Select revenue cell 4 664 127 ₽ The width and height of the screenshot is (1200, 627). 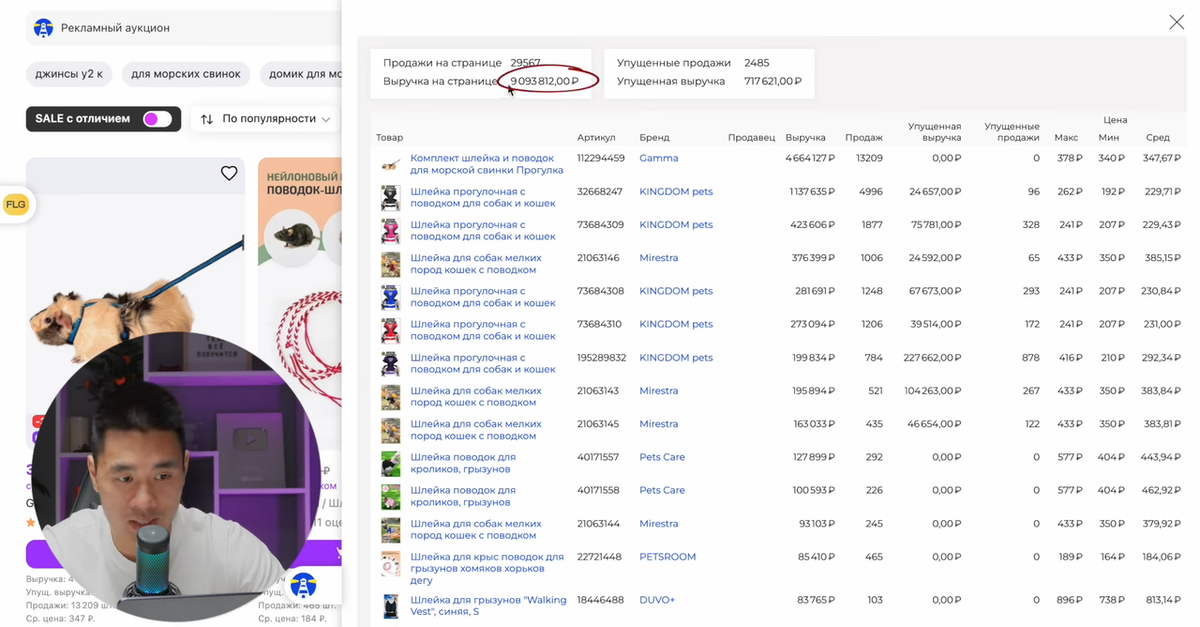(810, 158)
